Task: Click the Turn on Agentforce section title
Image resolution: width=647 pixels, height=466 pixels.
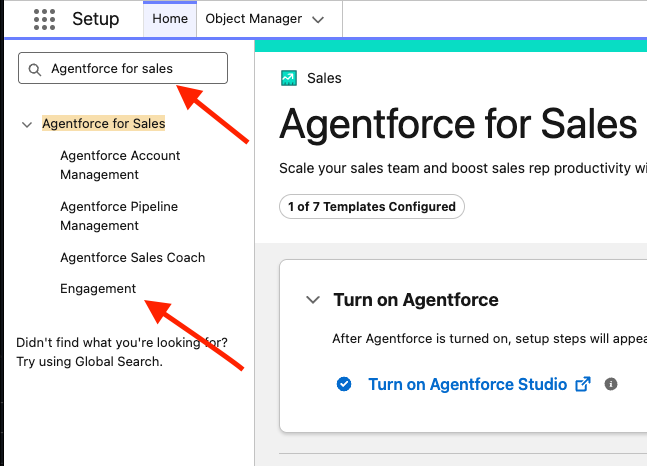Action: coord(416,300)
